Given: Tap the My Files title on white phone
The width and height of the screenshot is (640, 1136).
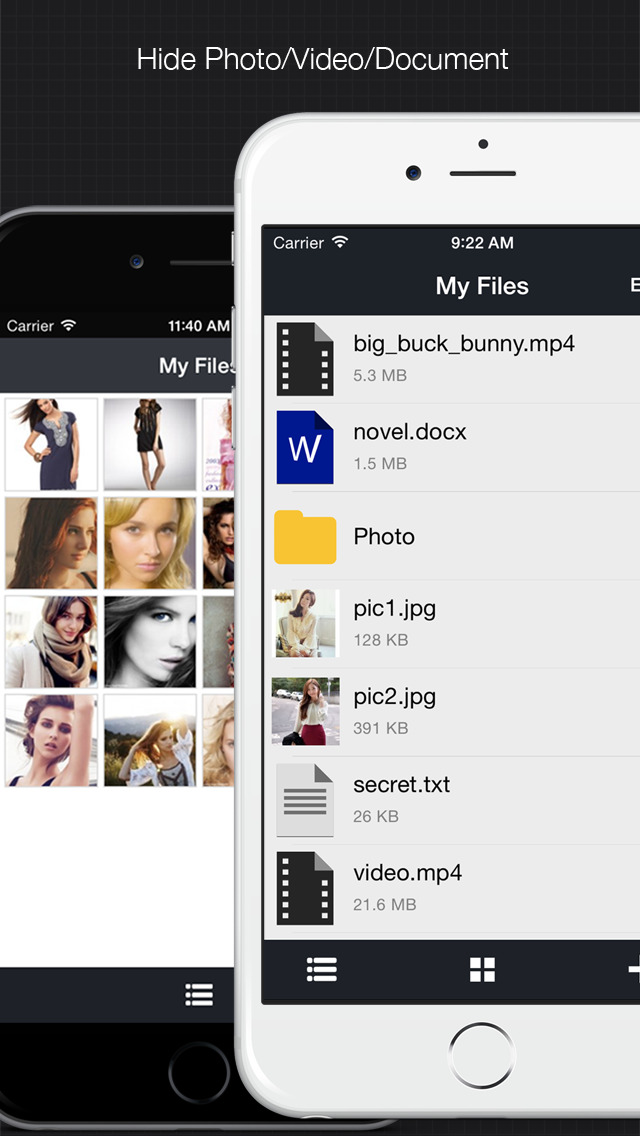Looking at the screenshot, I should (482, 286).
